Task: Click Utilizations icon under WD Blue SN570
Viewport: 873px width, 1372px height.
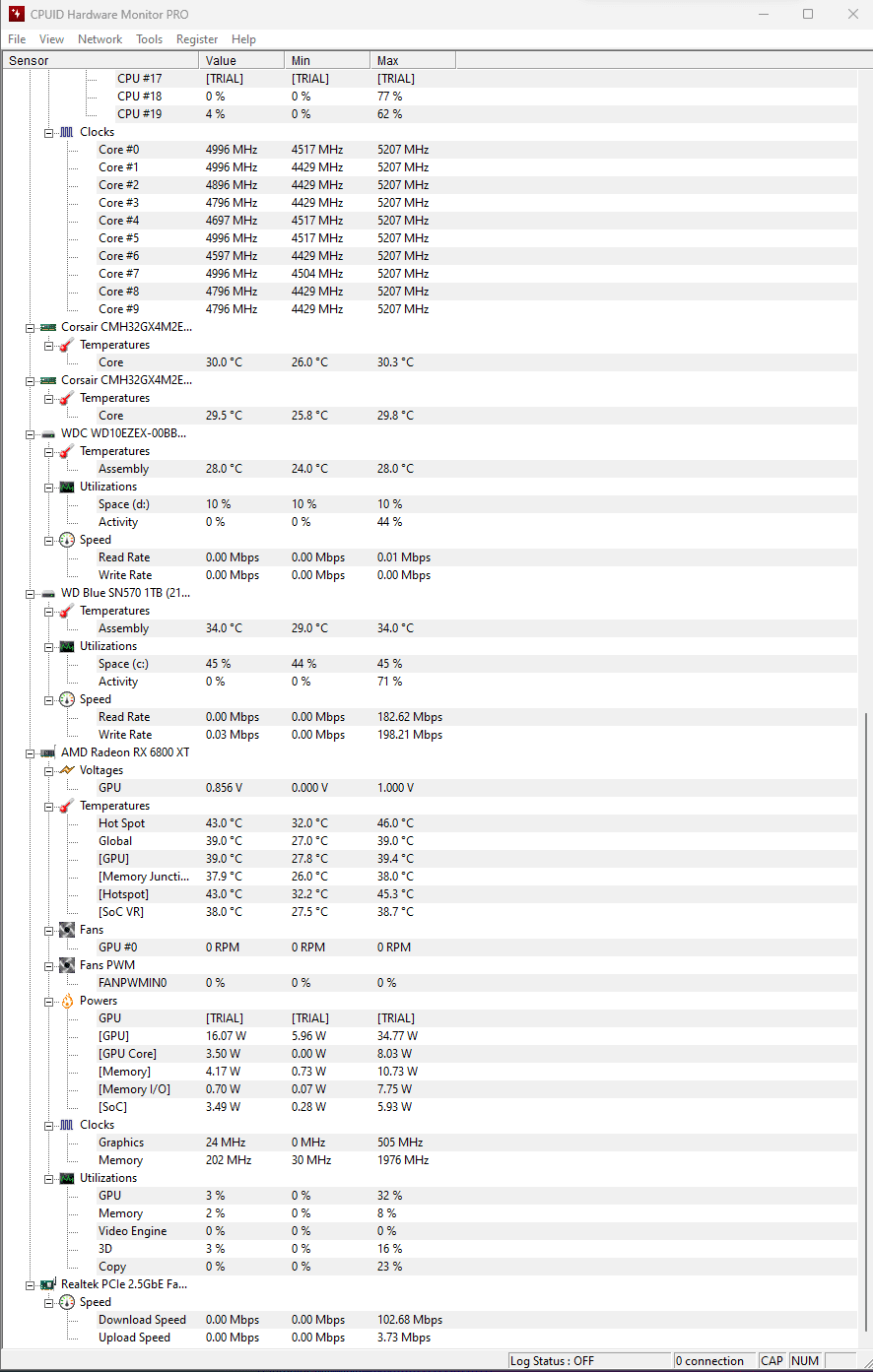Action: pos(66,646)
